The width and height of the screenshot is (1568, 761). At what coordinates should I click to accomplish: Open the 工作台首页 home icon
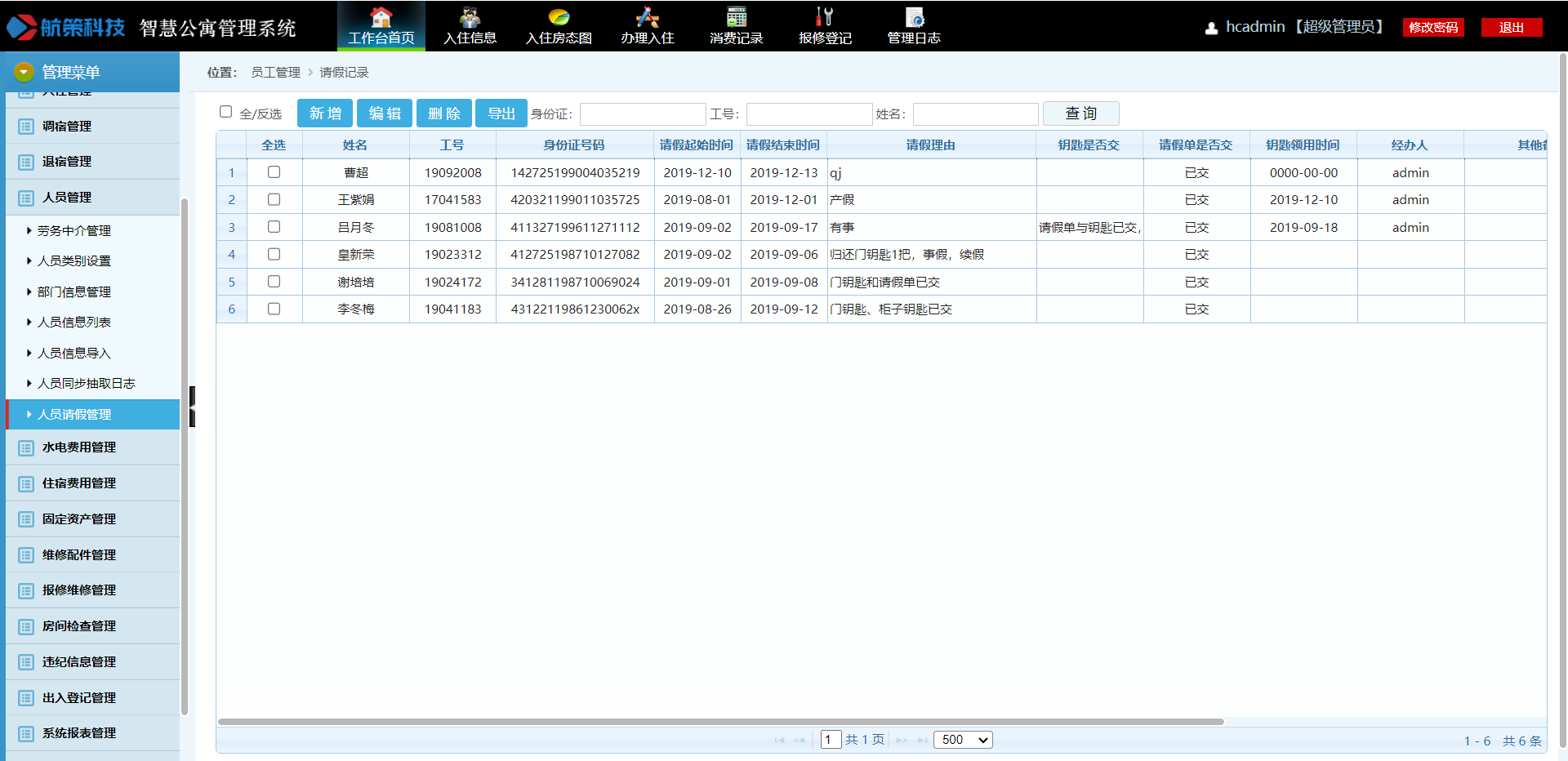pyautogui.click(x=381, y=17)
